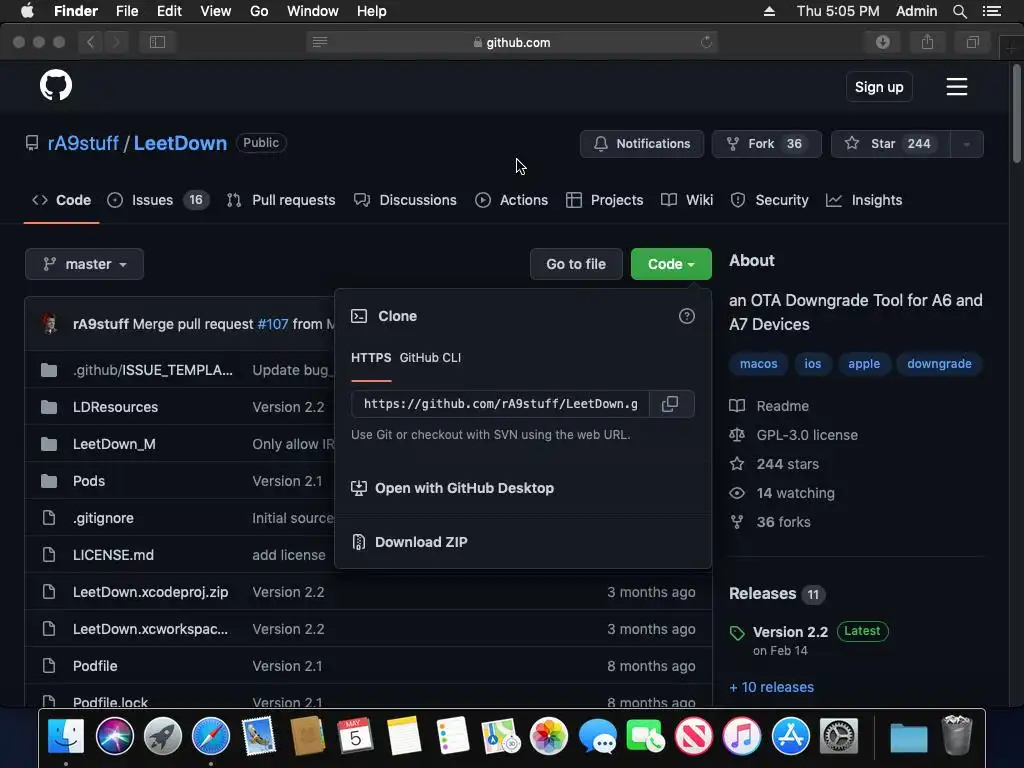
Task: Click the Safari address bar
Action: [x=512, y=42]
